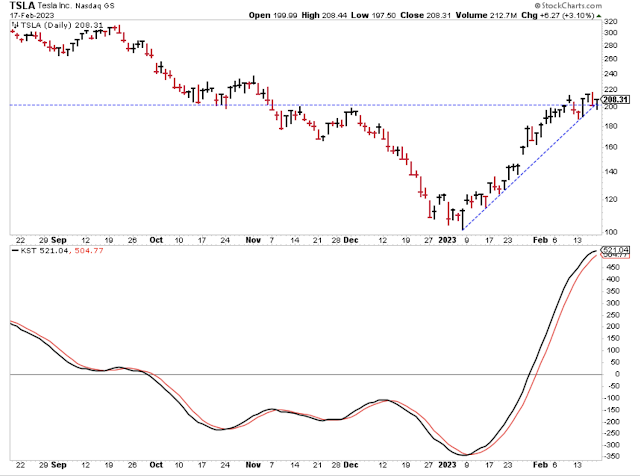Click the 260 price axis label
640x476 pixels.
click(611, 59)
